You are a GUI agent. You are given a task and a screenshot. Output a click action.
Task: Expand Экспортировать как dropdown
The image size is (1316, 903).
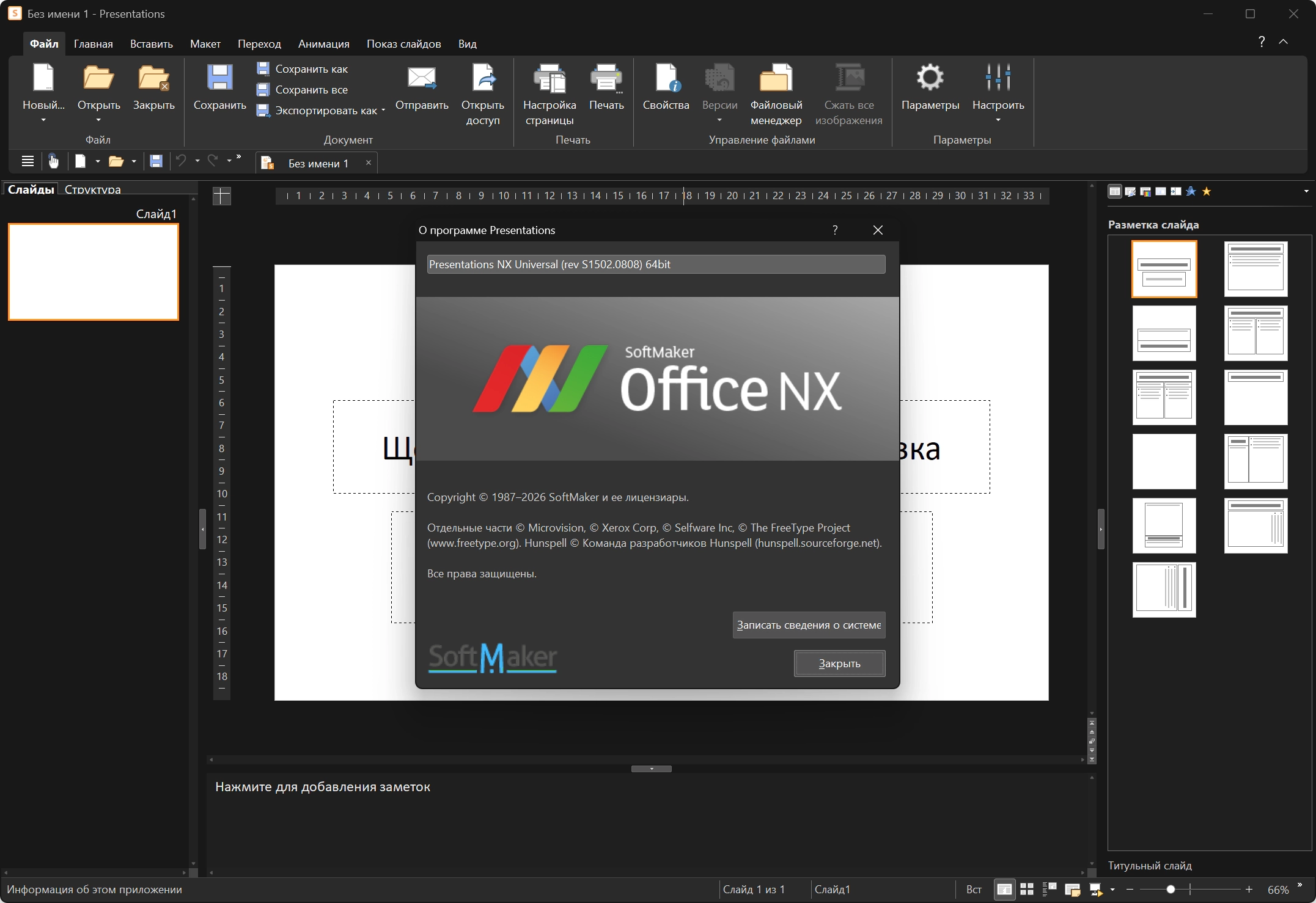(x=383, y=111)
